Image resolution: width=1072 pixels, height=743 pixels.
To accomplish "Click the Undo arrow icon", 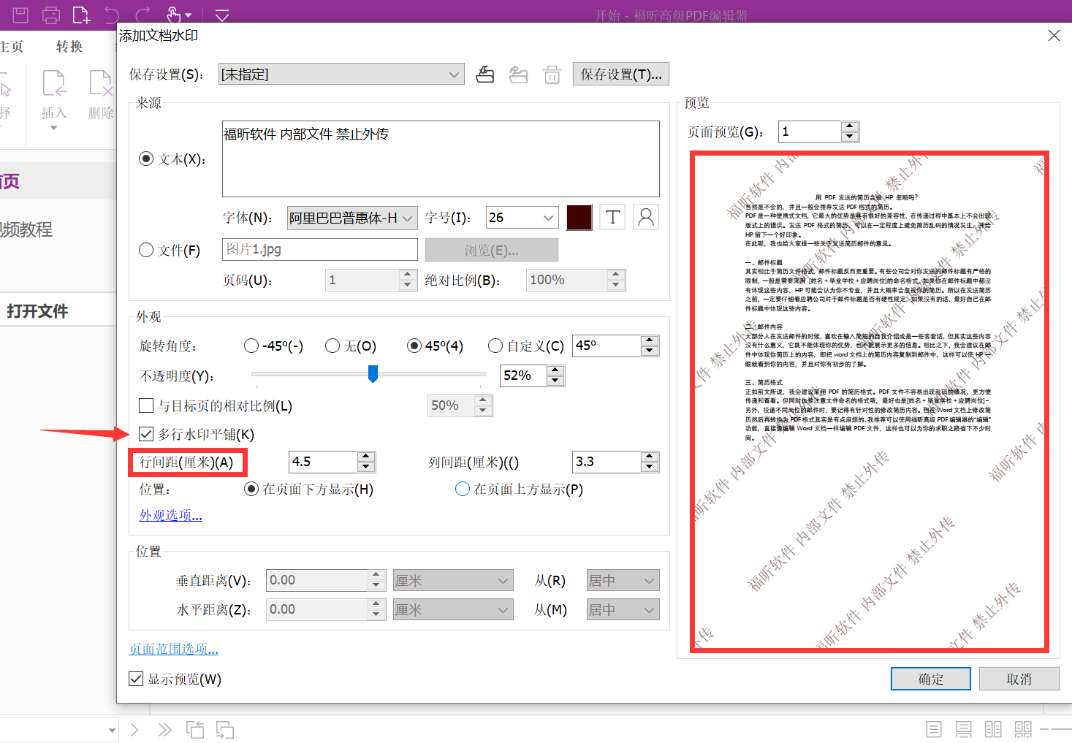I will [x=111, y=14].
